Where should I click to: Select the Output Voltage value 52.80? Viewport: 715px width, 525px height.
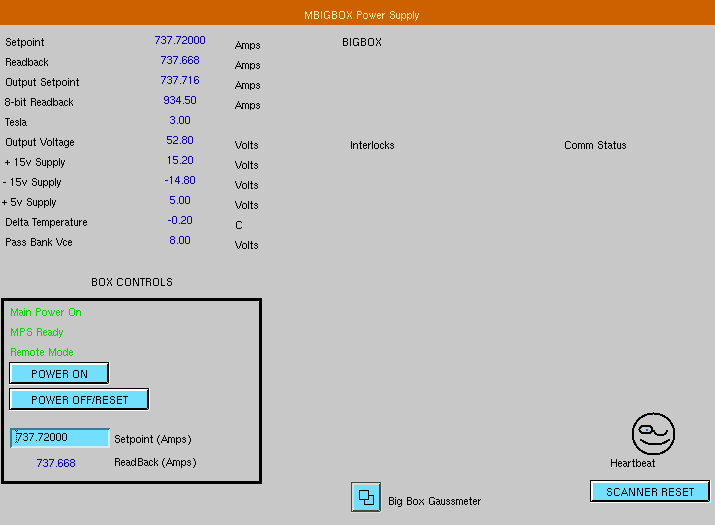pos(180,140)
